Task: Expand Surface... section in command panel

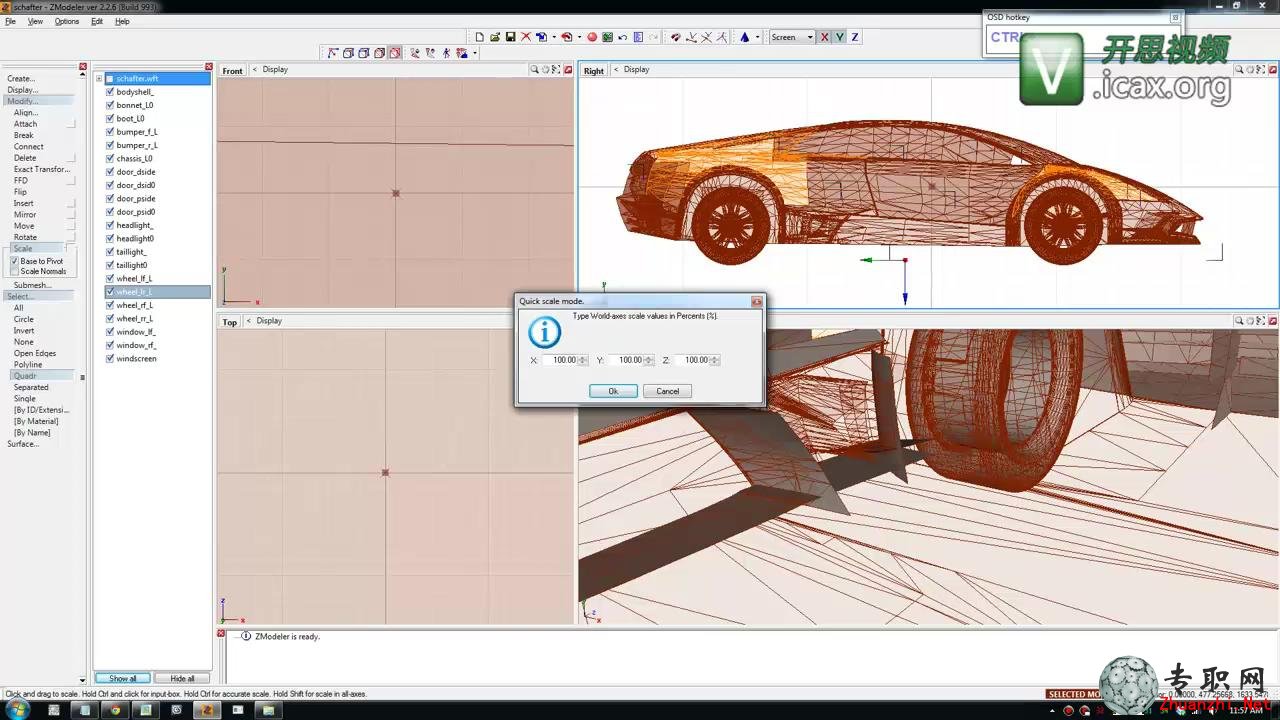Action: tap(23, 444)
